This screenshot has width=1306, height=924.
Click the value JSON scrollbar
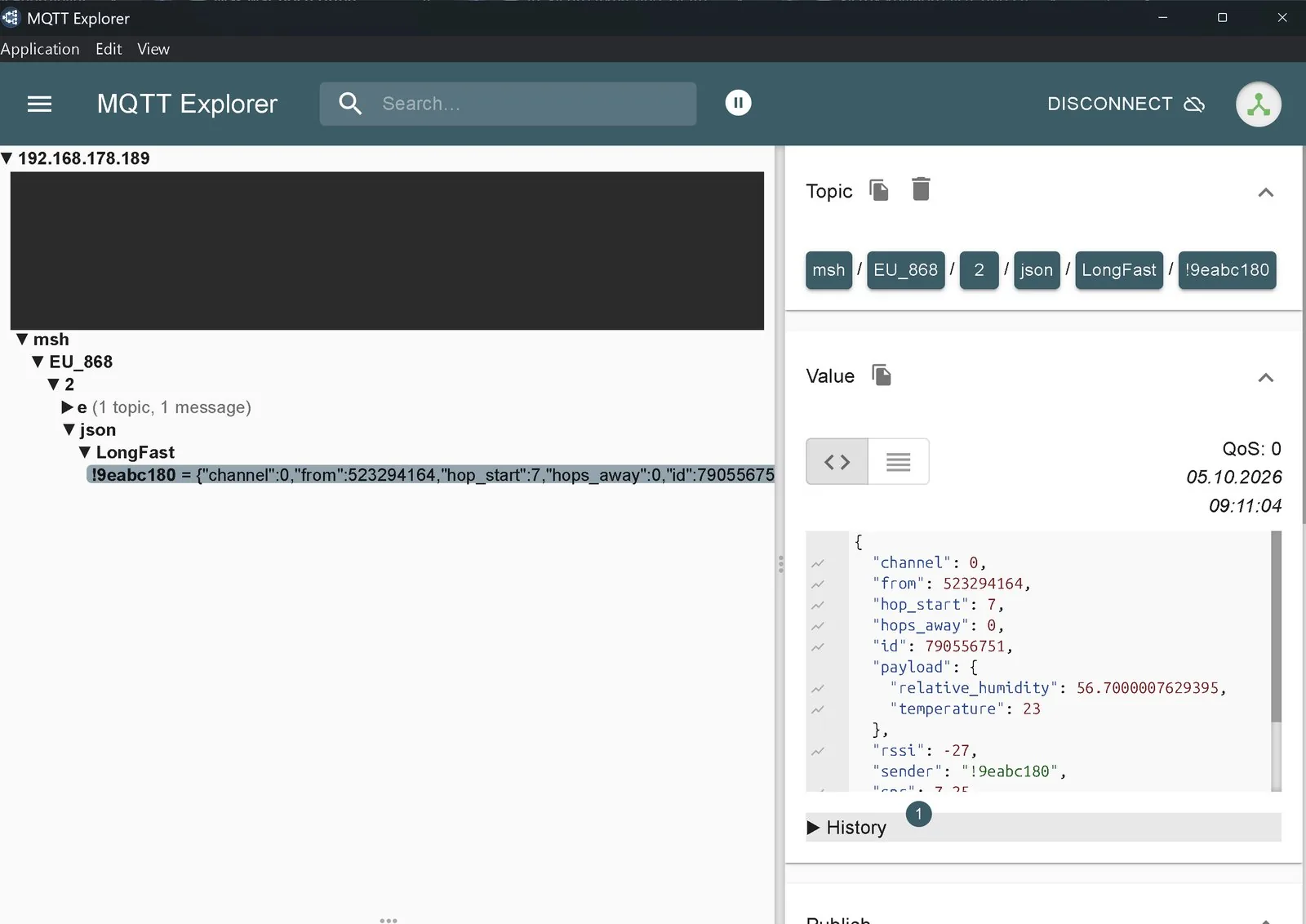1276,626
